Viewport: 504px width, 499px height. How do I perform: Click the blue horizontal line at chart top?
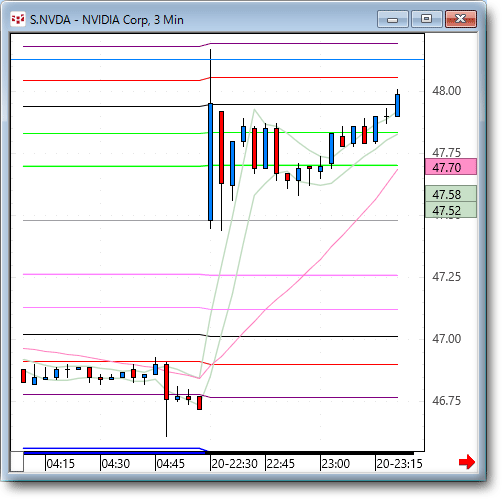pyautogui.click(x=217, y=60)
